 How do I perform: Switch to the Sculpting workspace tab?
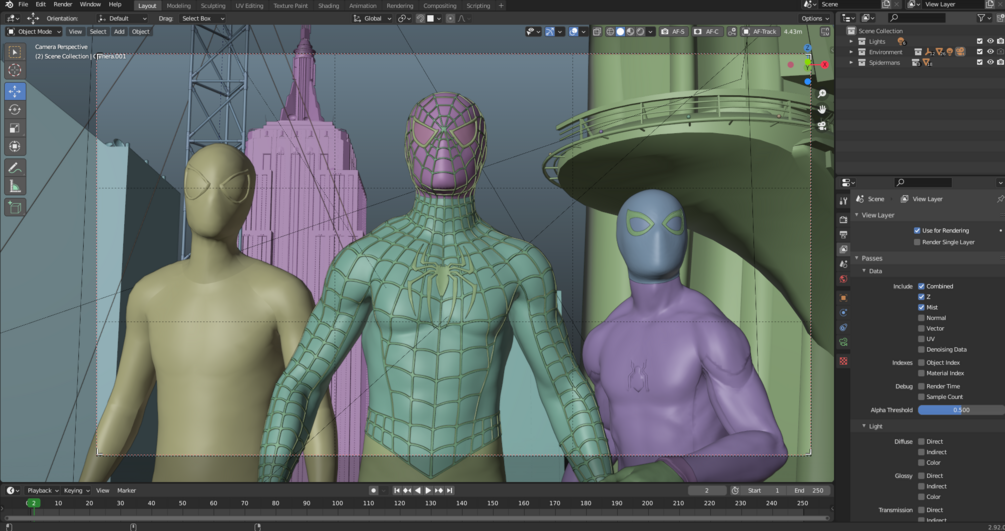coord(213,6)
